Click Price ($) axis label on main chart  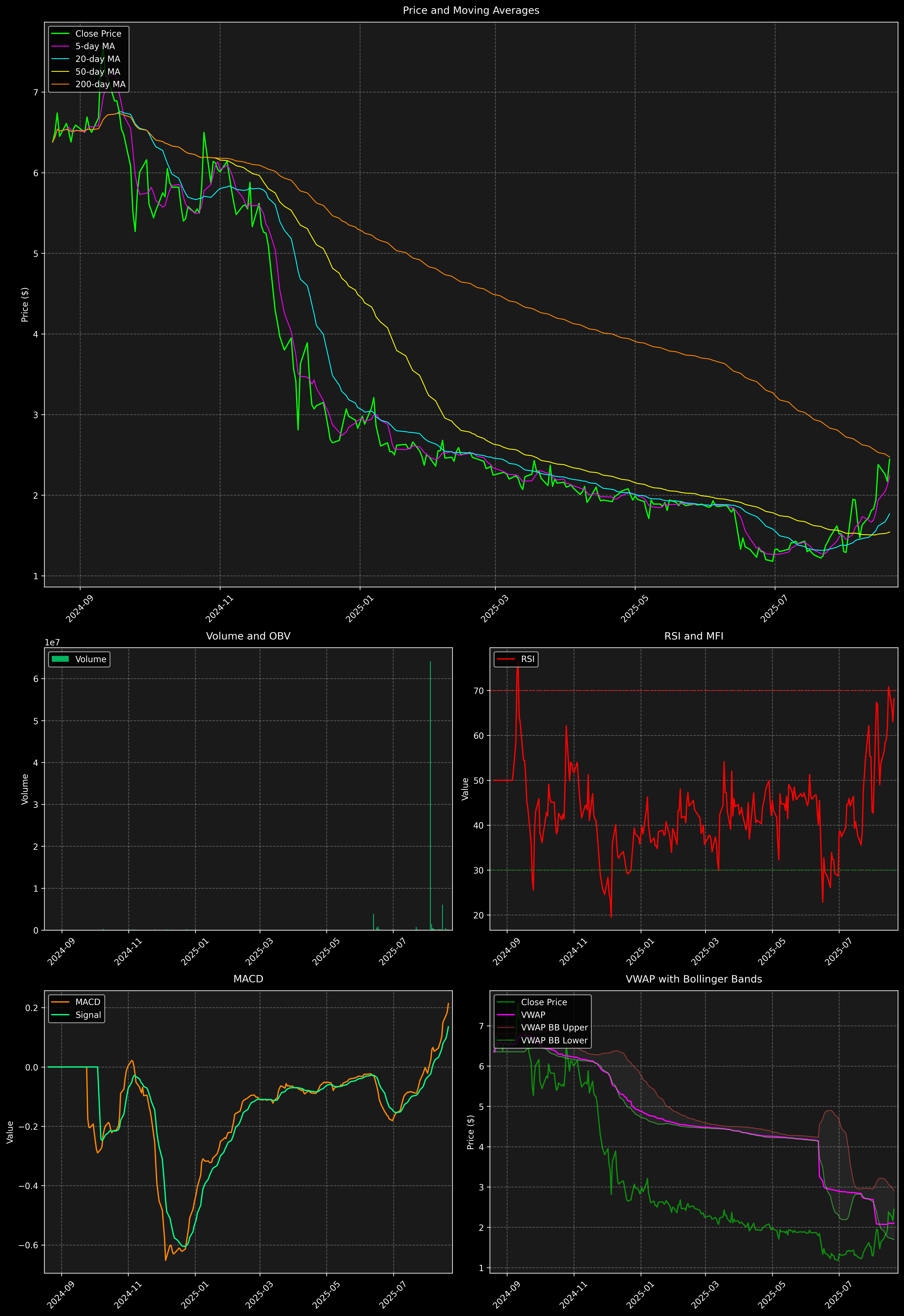click(x=25, y=305)
